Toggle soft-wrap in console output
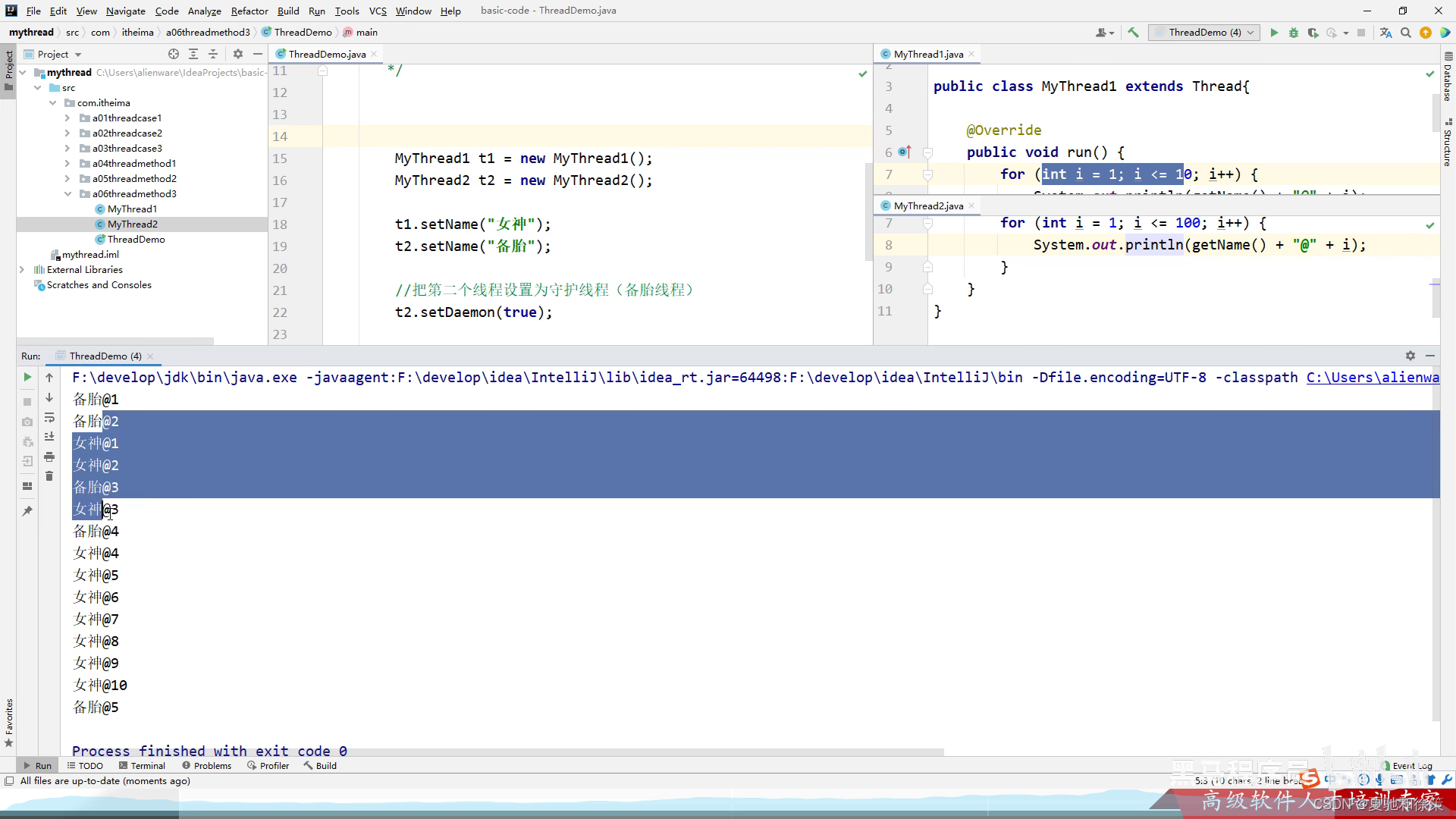This screenshot has height=819, width=1456. [x=49, y=417]
